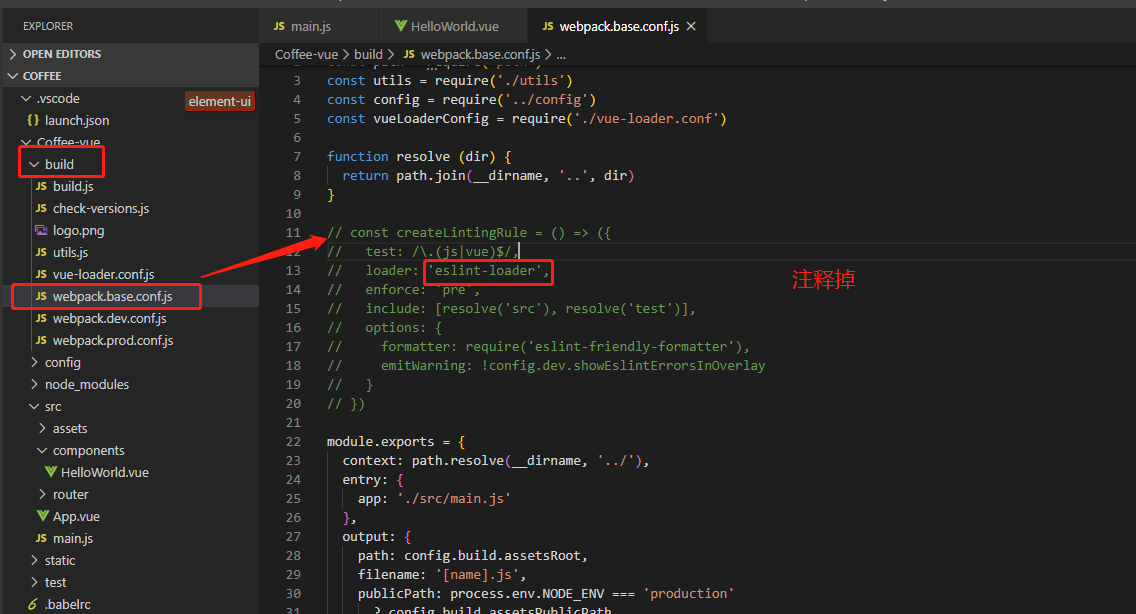The width and height of the screenshot is (1136, 614).
Task: Collapse the COFFEE workspace section
Action: click(x=13, y=75)
